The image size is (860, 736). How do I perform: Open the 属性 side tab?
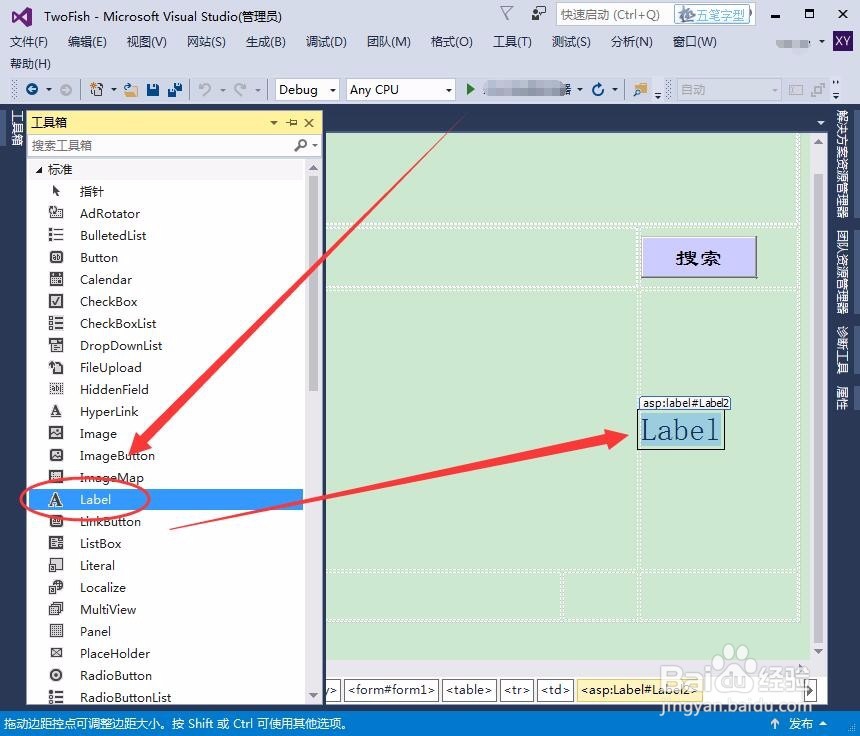842,398
